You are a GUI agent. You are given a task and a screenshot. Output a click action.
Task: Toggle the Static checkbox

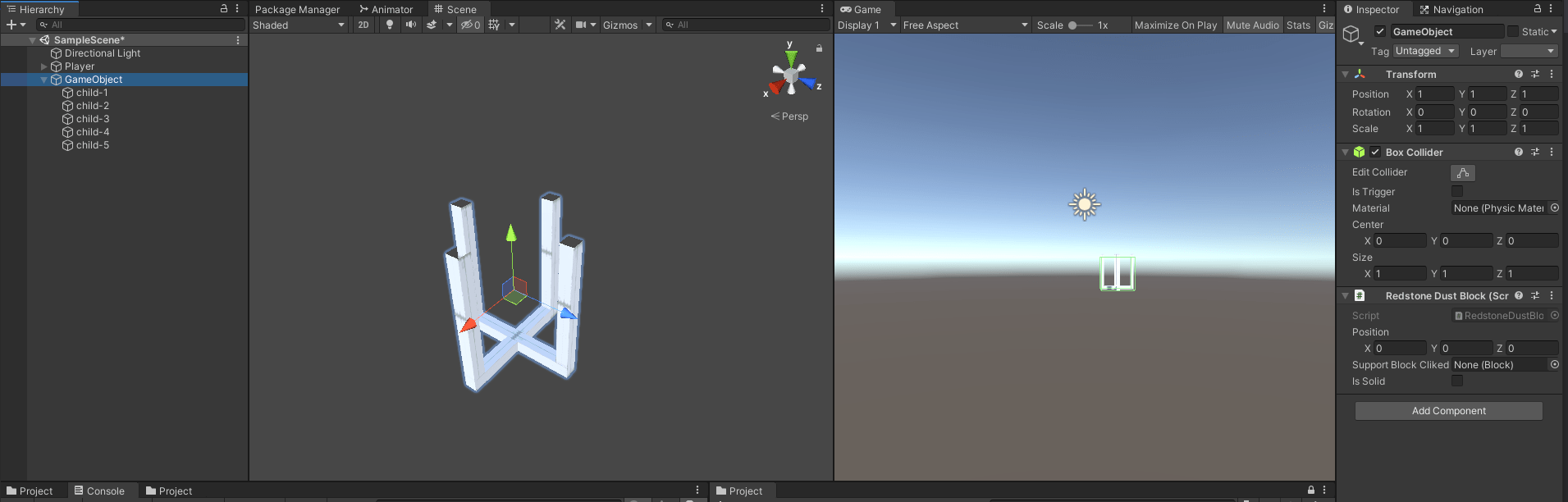tap(1513, 31)
